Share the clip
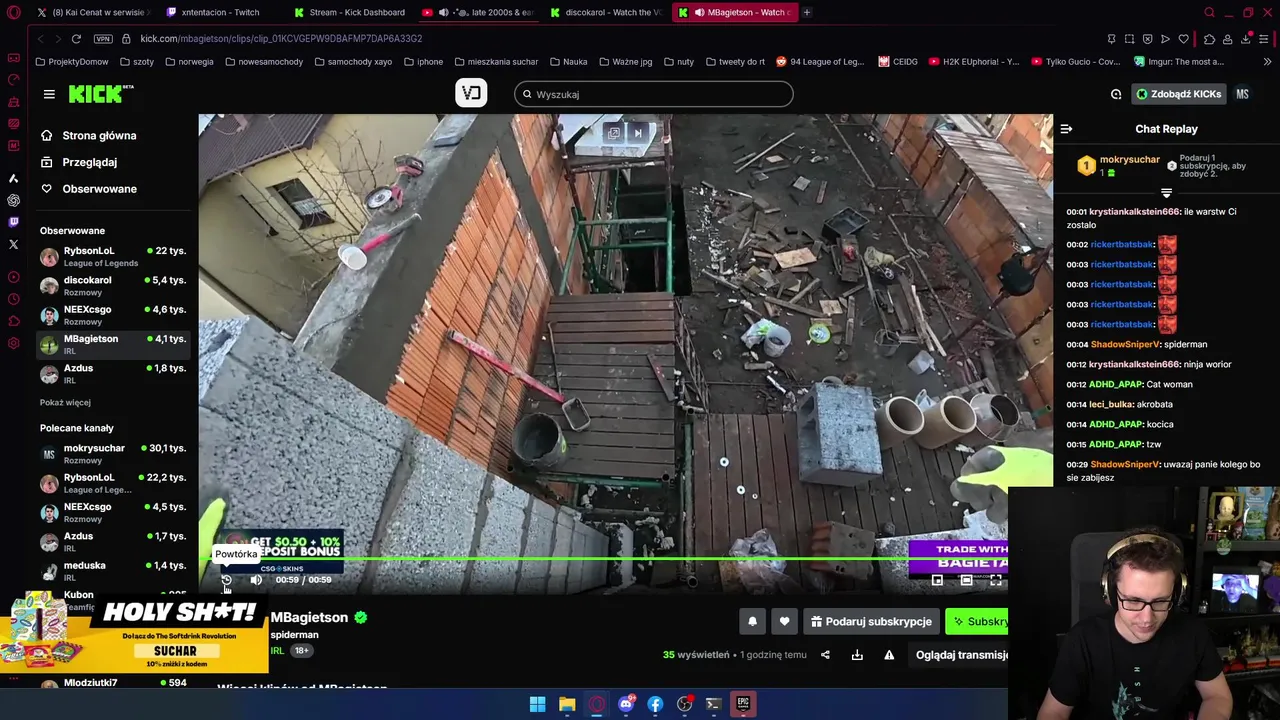Viewport: 1280px width, 720px height. tap(825, 655)
